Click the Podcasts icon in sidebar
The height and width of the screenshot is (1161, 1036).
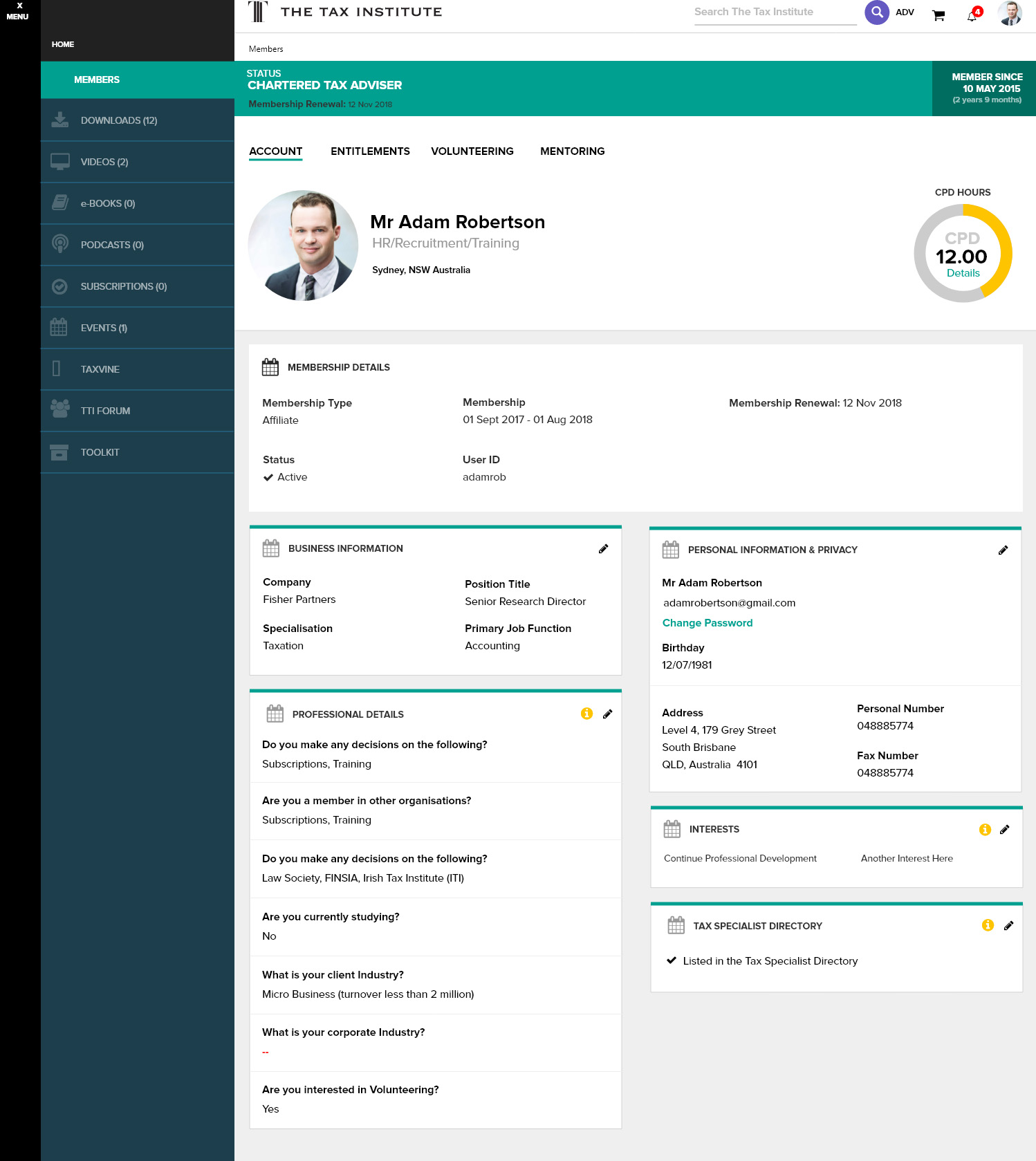coord(60,244)
